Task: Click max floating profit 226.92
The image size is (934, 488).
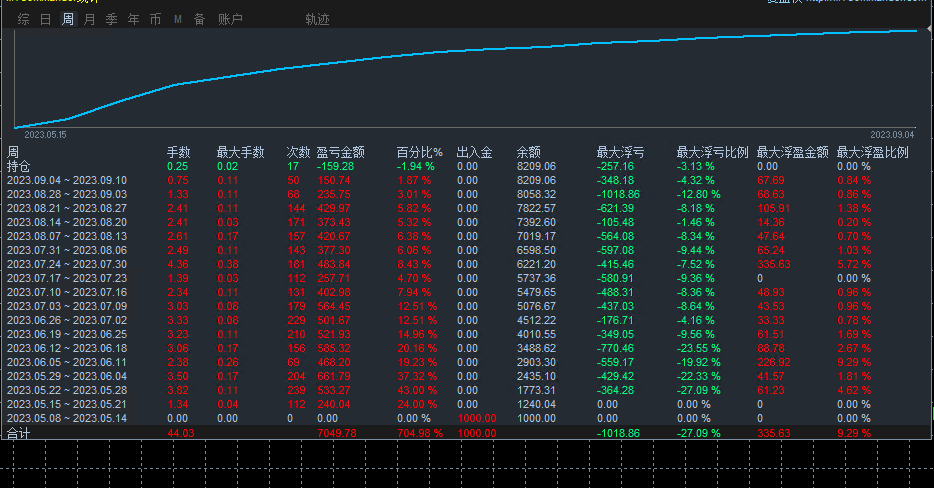Action: click(x=774, y=362)
